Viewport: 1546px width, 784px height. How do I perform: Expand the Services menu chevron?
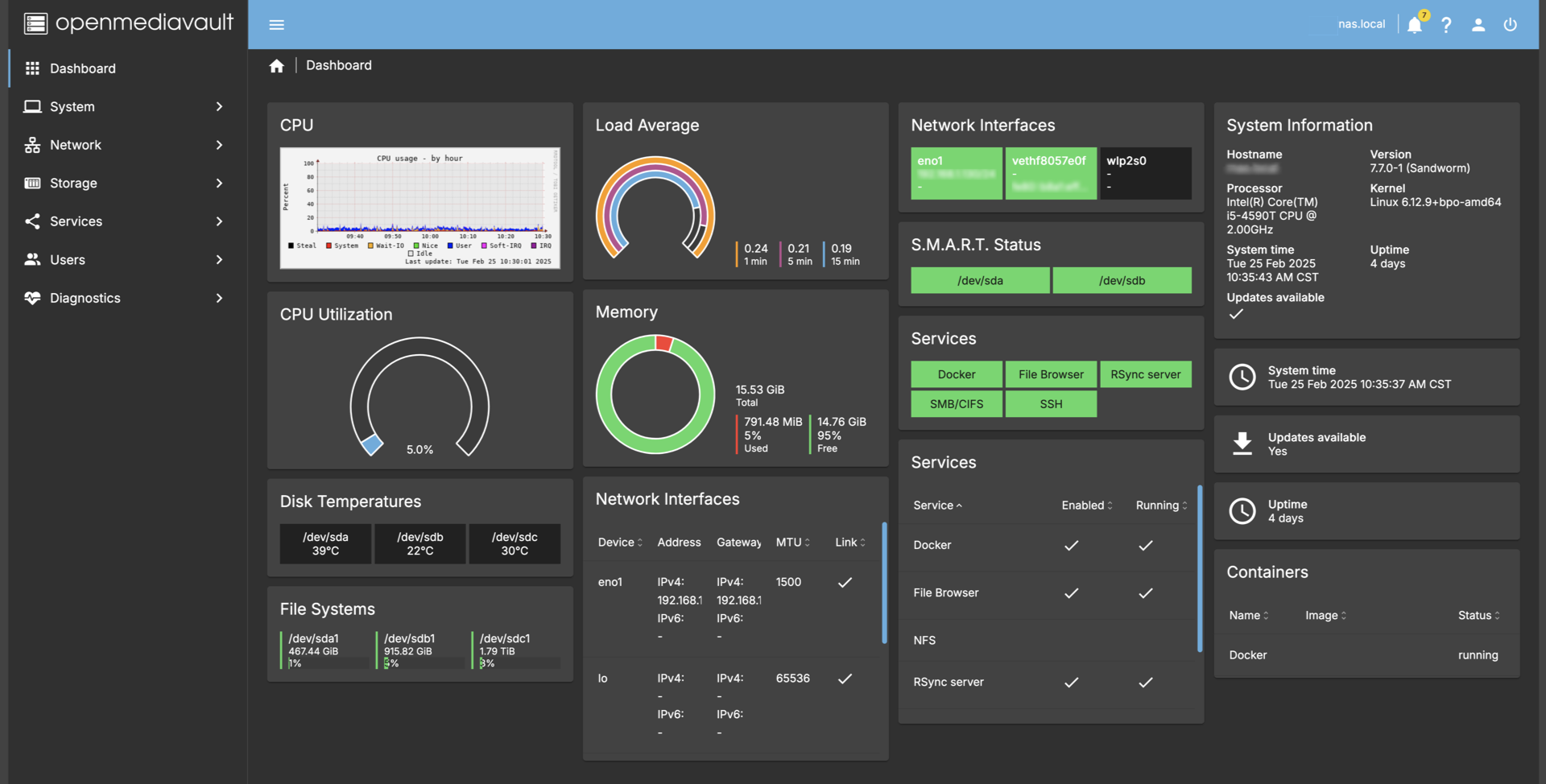click(x=219, y=221)
